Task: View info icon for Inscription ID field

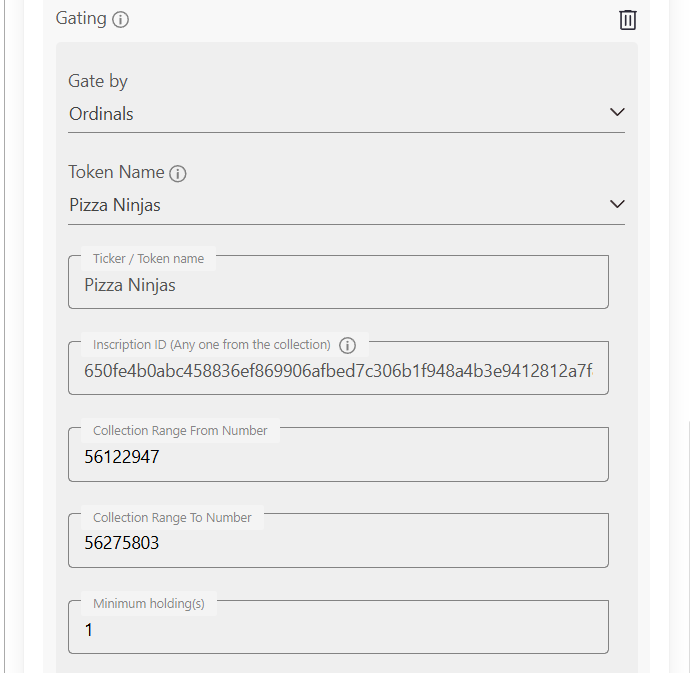Action: [347, 346]
